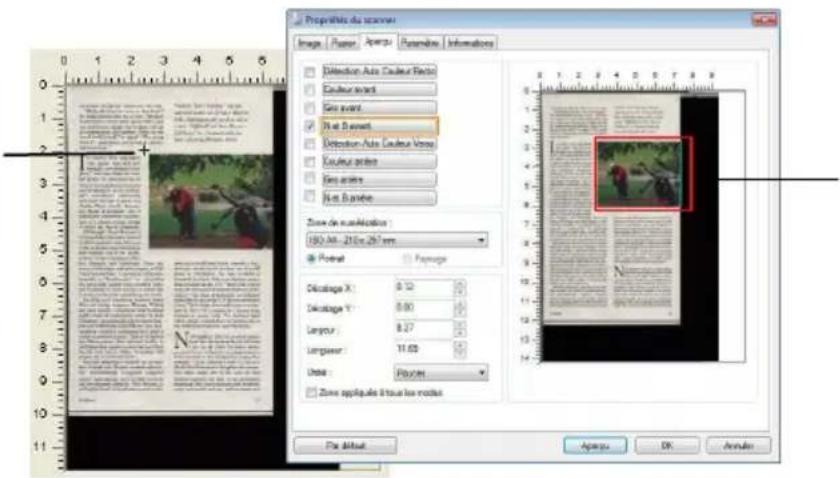Click the red selection rectangle in preview
Viewport: 840px width, 478px height.
tap(643, 173)
